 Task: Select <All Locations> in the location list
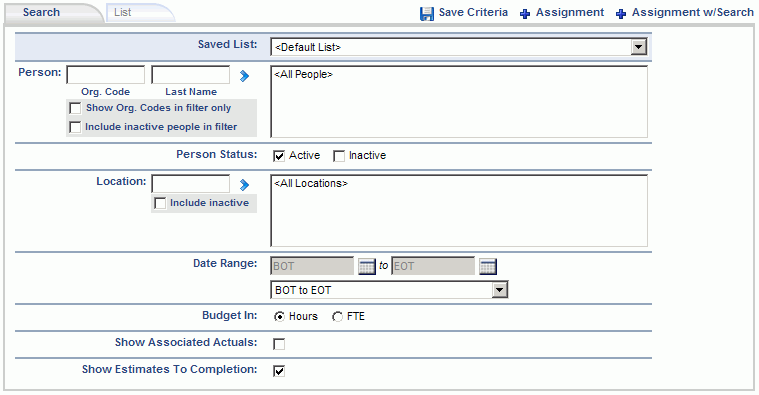tap(311, 183)
